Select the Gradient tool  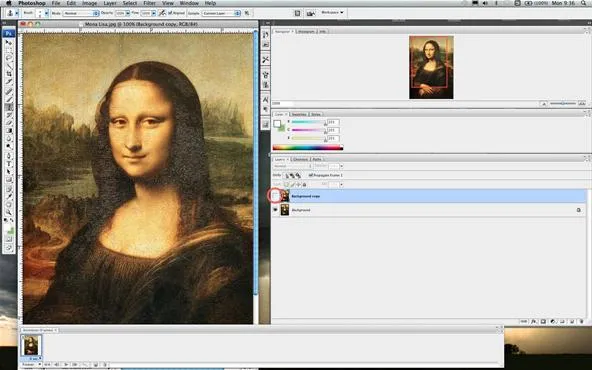(9, 131)
